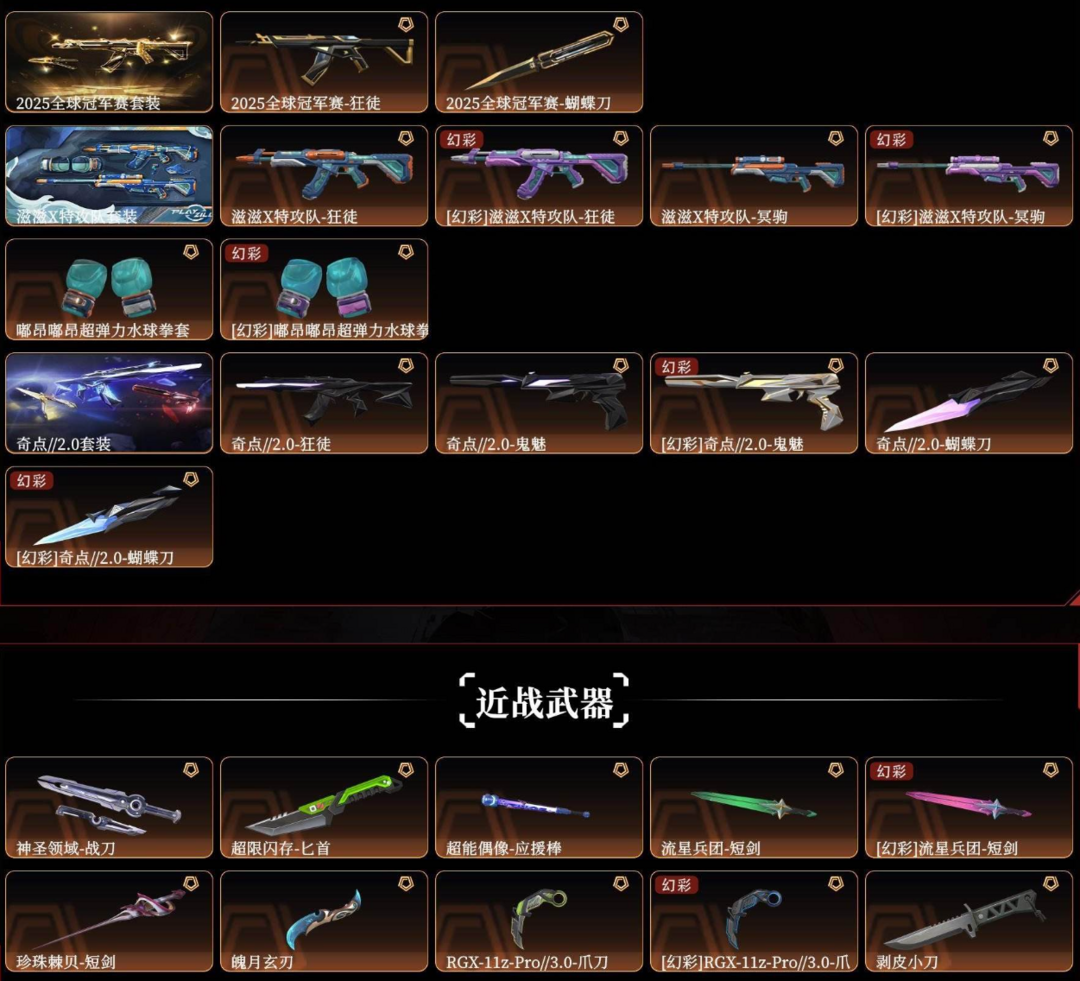Click the badge icon on 剥皮小刀 card
The image size is (1080, 981).
[x=1050, y=883]
